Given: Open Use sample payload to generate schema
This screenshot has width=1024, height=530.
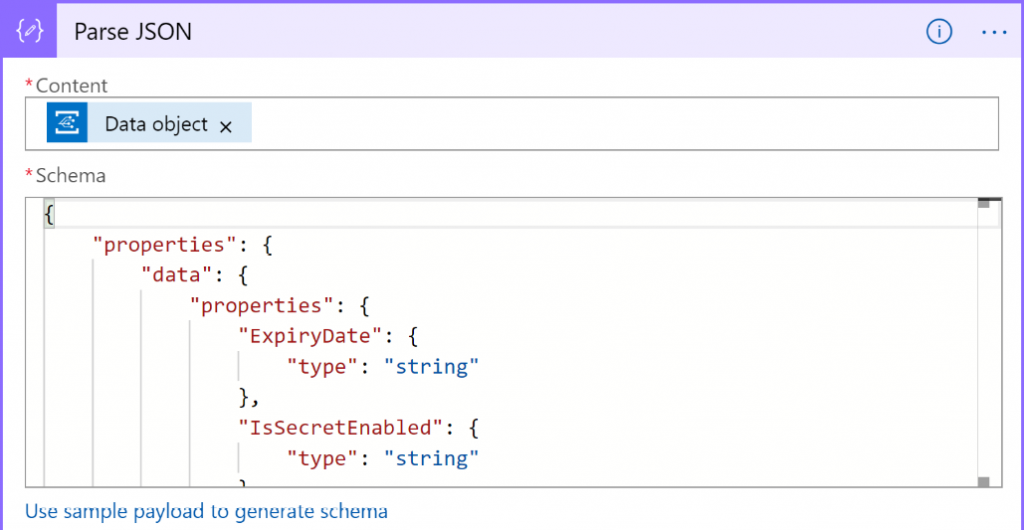Looking at the screenshot, I should click(206, 511).
